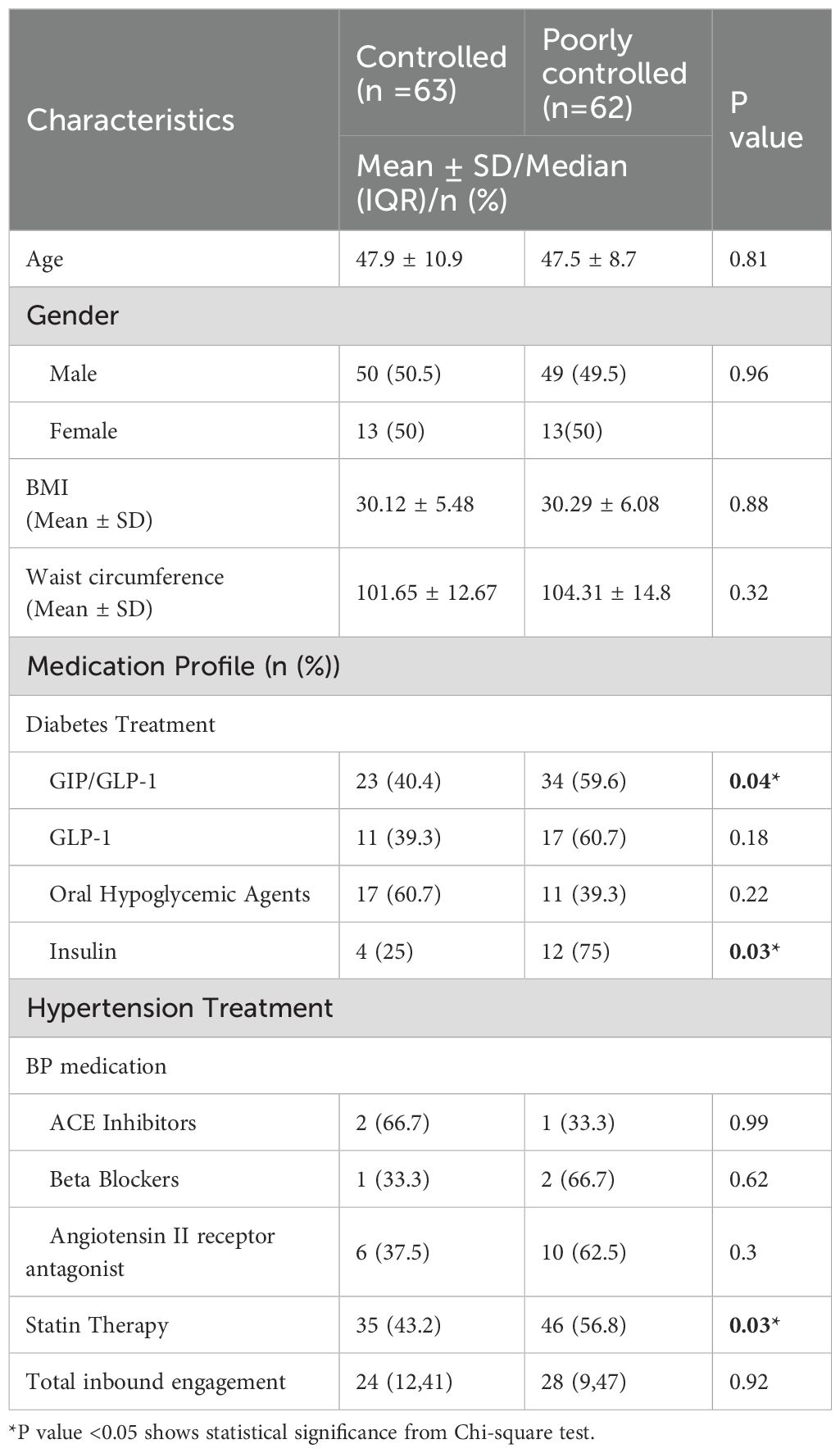Click the Characteristics column header
840x1453 pixels.
pos(130,120)
